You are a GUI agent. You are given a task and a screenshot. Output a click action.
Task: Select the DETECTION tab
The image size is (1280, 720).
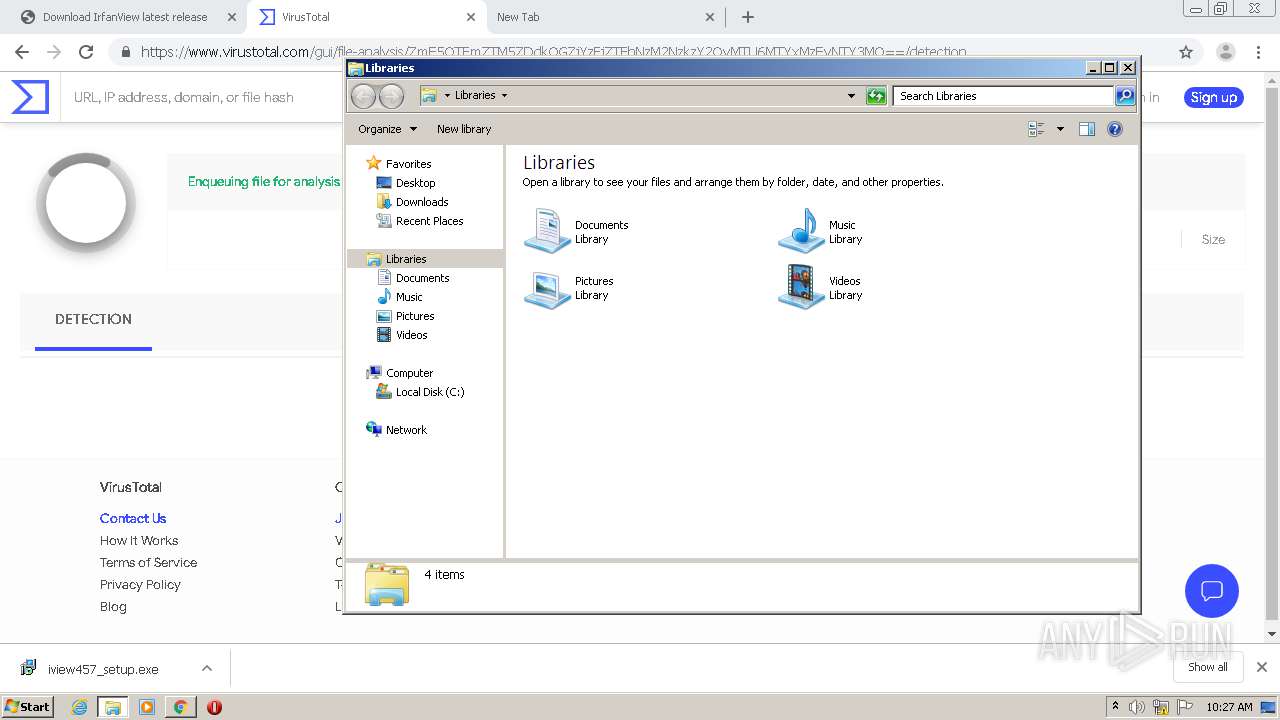click(x=93, y=319)
